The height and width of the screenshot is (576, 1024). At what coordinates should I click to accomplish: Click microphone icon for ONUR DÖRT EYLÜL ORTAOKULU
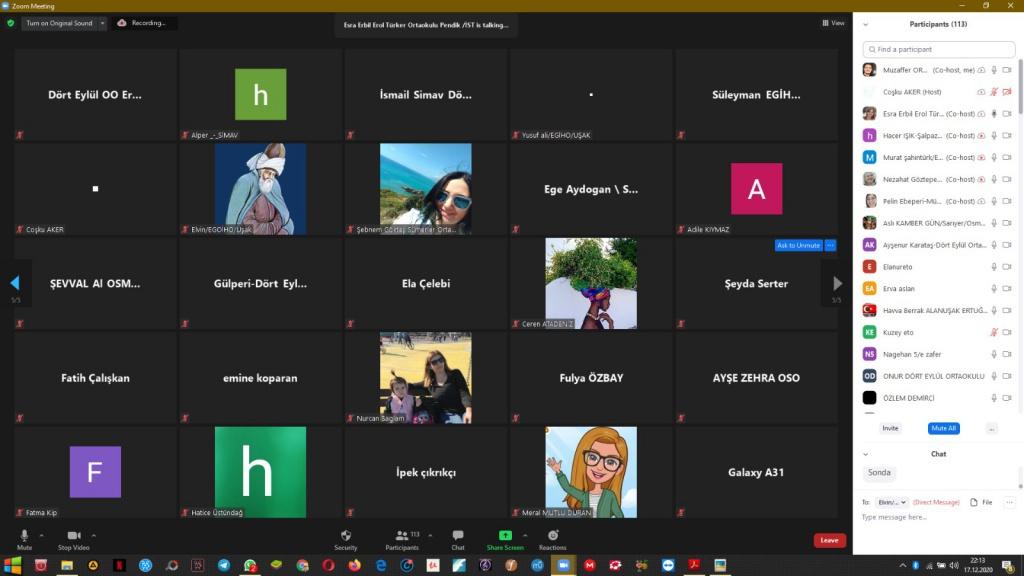pyautogui.click(x=994, y=376)
